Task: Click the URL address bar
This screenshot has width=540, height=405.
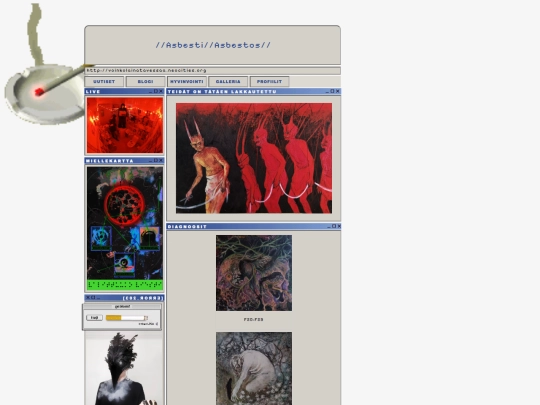Action: [x=212, y=71]
